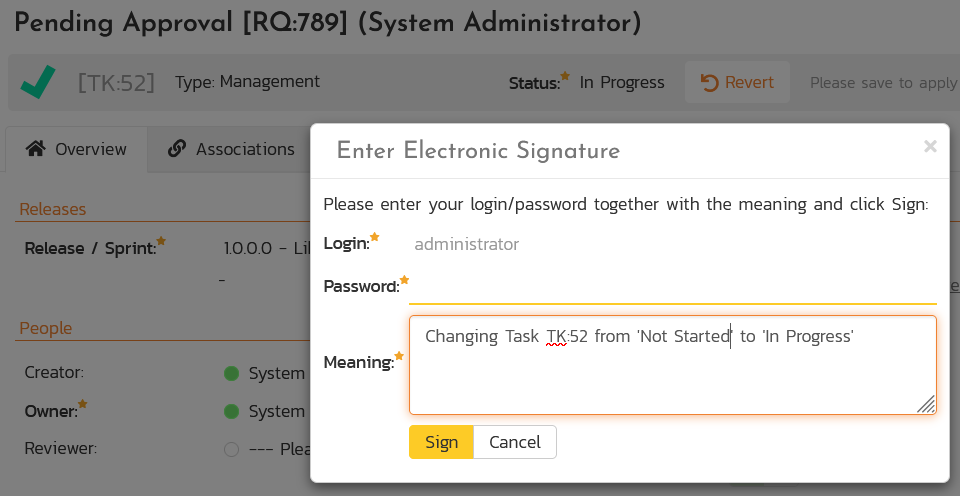This screenshot has width=960, height=496.
Task: Click the chain-link icon beside Associations
Action: click(177, 149)
